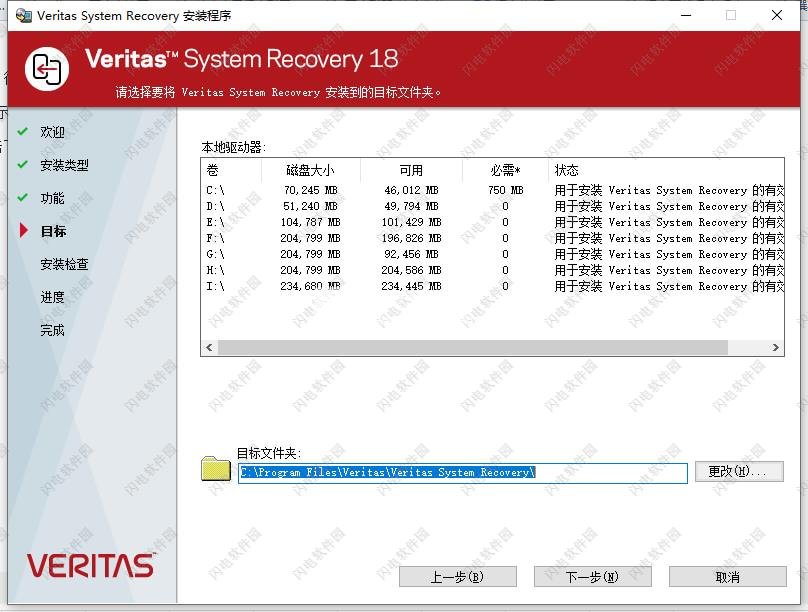Click the green checkmark beside 欢迎

click(x=22, y=131)
